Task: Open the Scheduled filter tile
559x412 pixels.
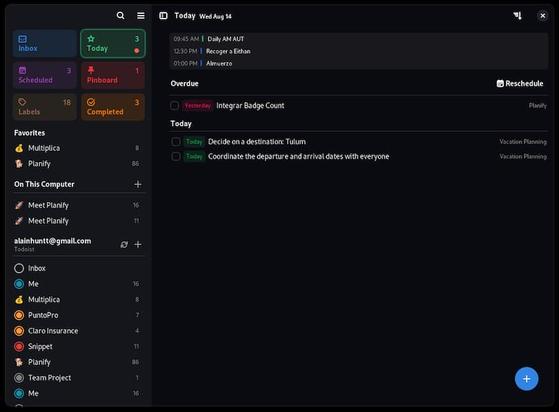Action: [x=45, y=75]
